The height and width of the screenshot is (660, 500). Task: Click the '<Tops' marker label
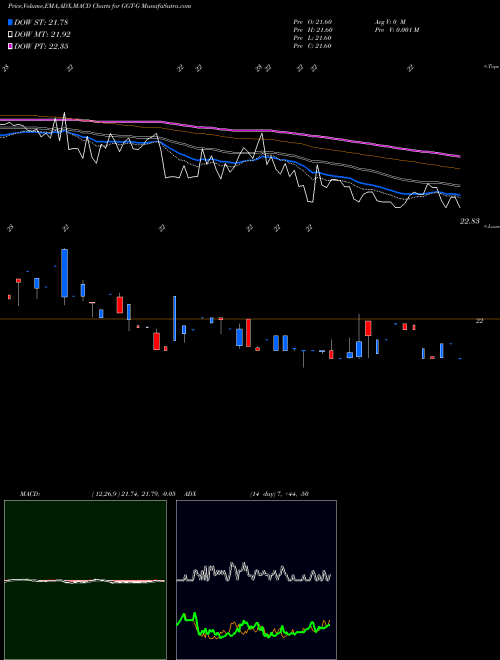click(x=491, y=67)
